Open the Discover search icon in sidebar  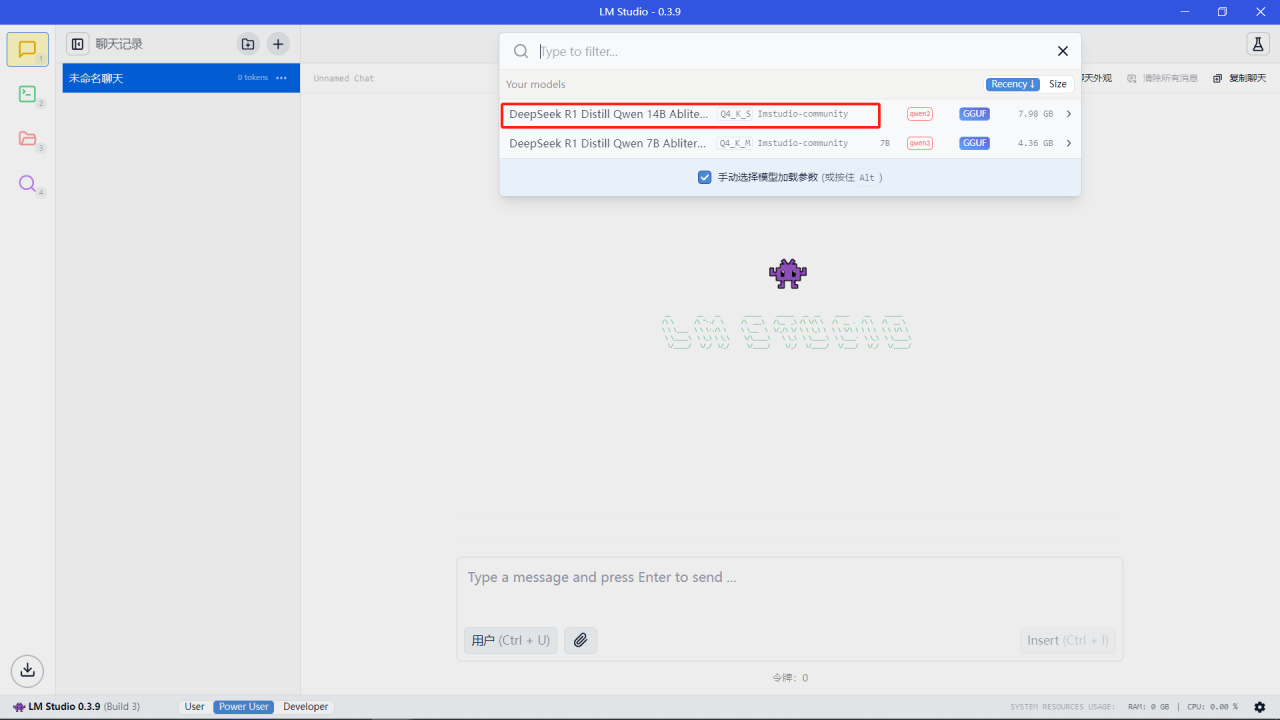27,184
